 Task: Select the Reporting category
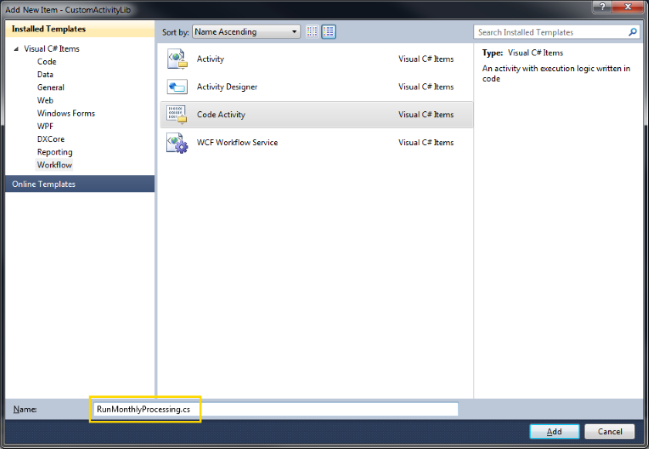(55, 152)
